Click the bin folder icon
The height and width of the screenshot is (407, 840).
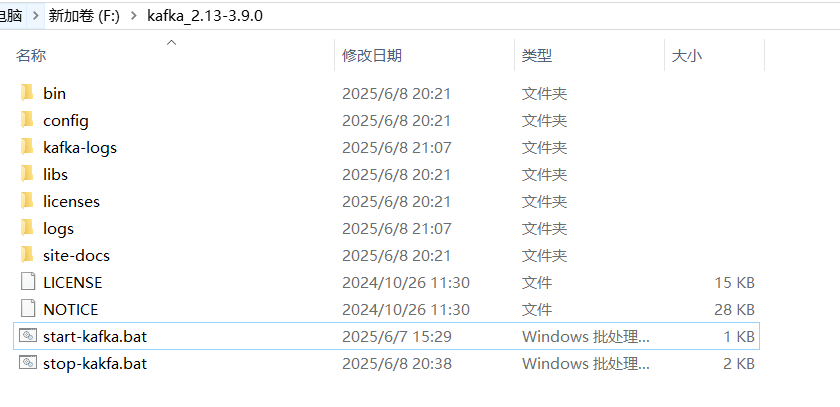26,93
